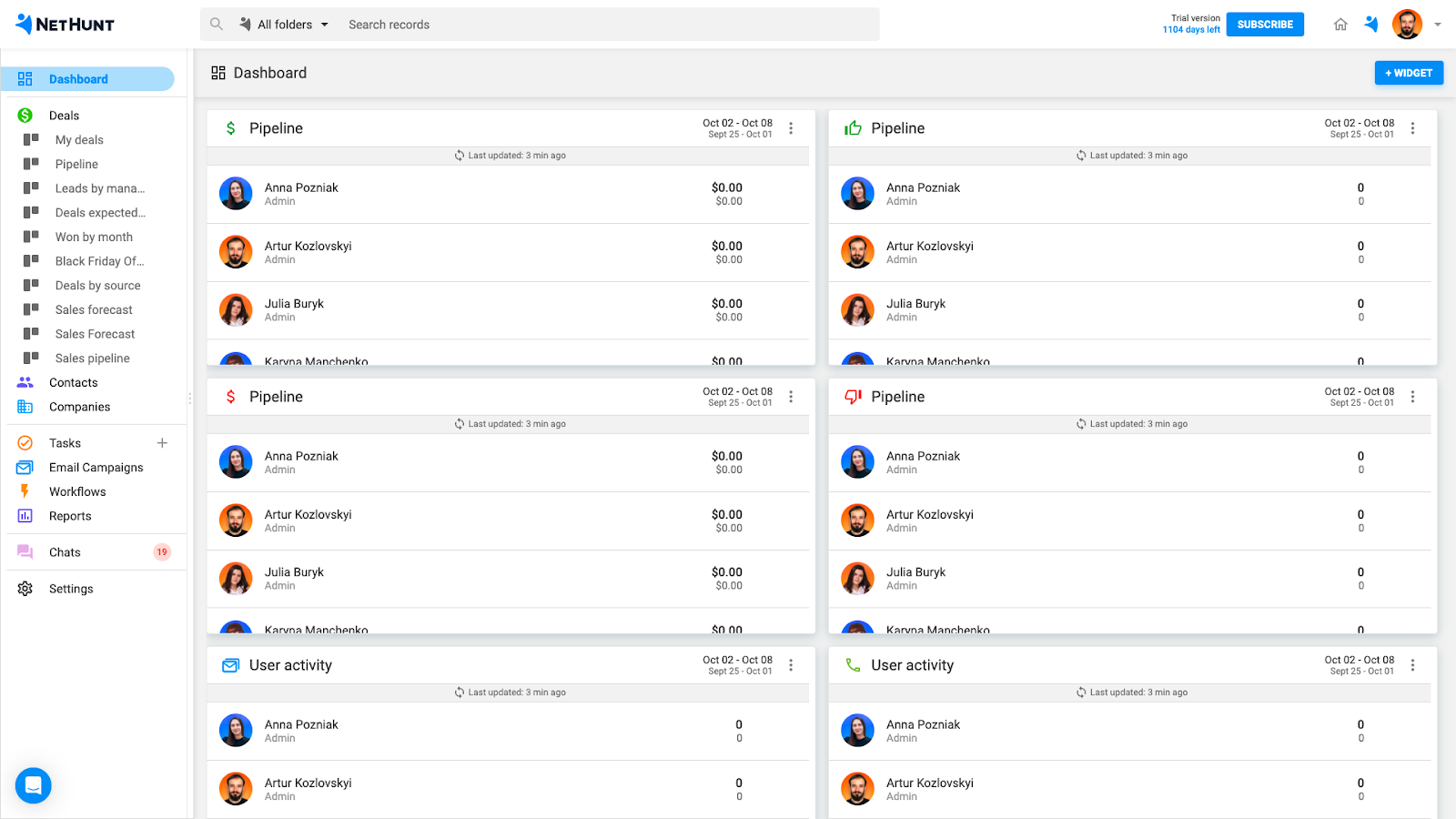The width and height of the screenshot is (1456, 819).
Task: Select the Contacts icon in the sidebar
Action: (25, 382)
